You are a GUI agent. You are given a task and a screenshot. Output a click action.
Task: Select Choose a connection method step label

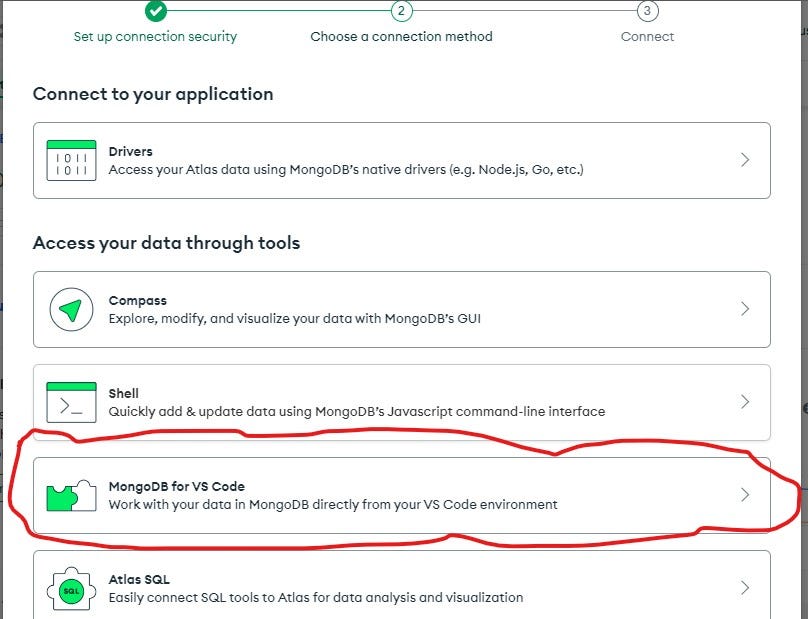tap(401, 37)
